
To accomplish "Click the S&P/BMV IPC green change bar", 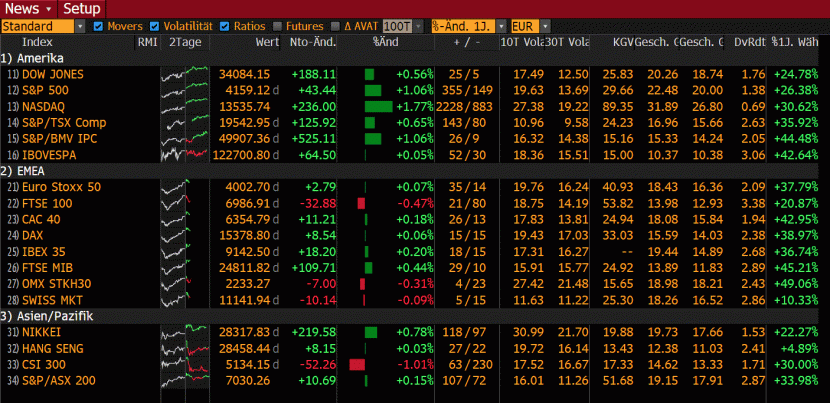I will click(373, 139).
